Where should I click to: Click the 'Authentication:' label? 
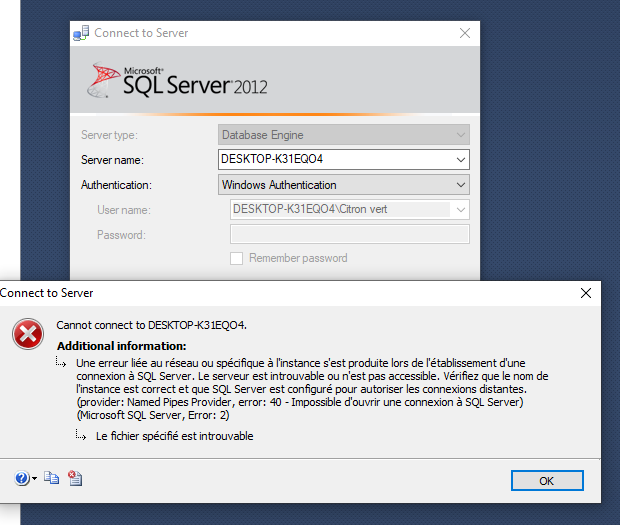click(116, 185)
